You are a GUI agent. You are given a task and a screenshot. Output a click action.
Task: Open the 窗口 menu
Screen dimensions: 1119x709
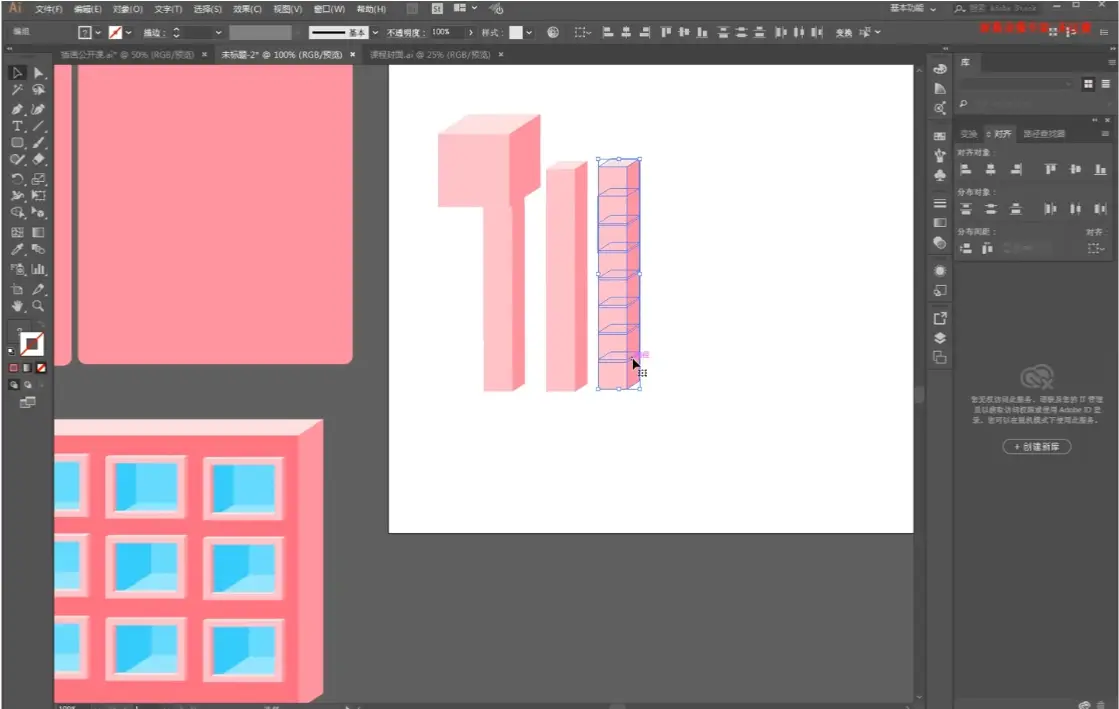pyautogui.click(x=331, y=8)
